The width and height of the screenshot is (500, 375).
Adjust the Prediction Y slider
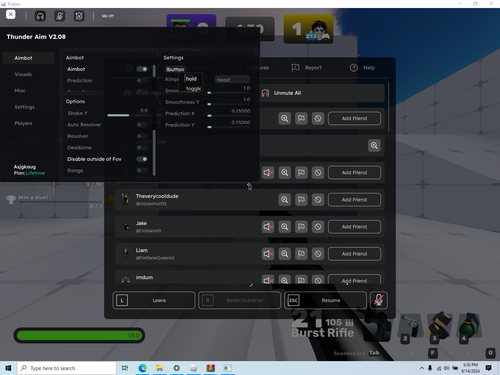coord(228,127)
